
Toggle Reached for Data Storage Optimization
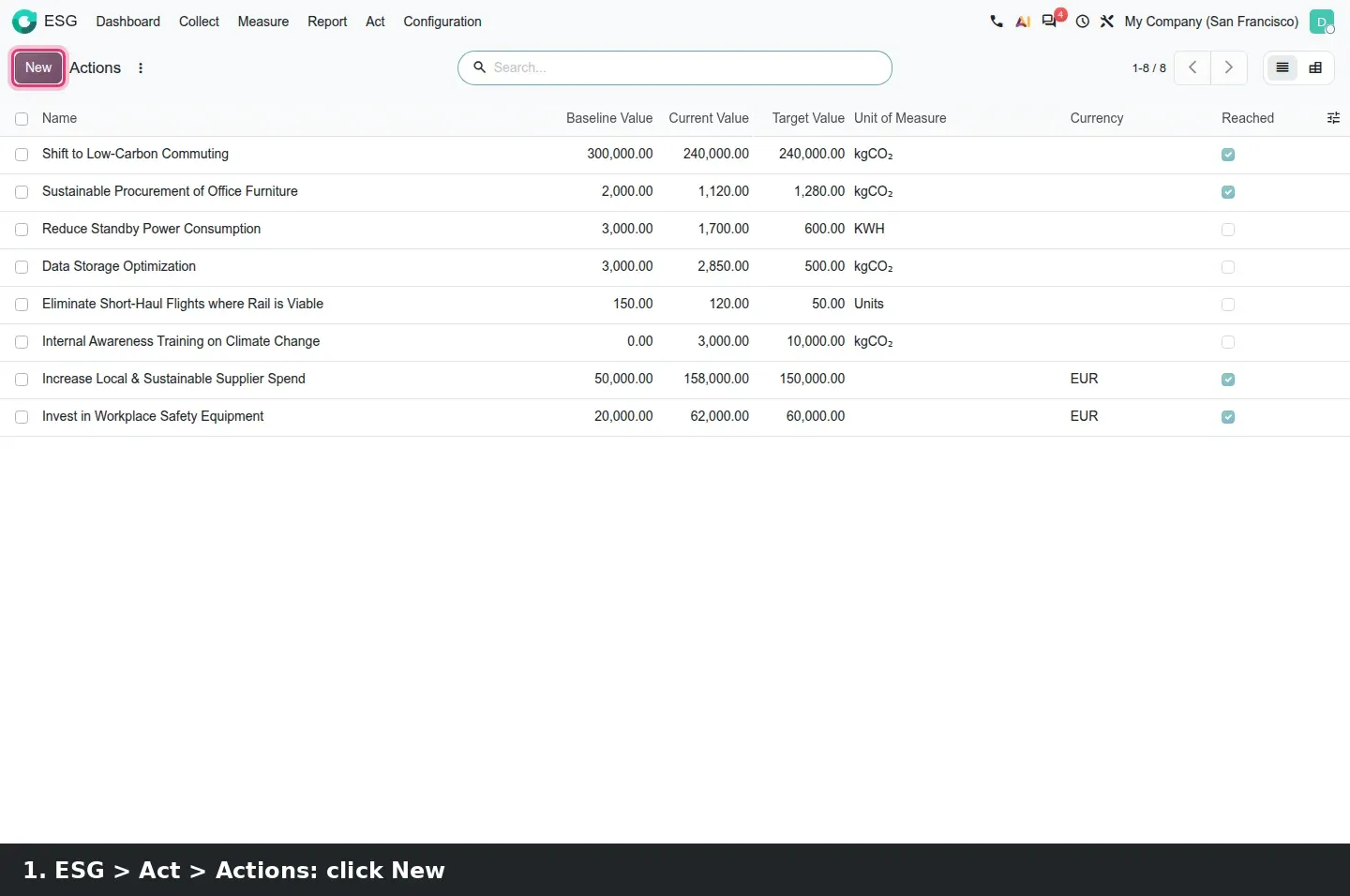pyautogui.click(x=1228, y=267)
